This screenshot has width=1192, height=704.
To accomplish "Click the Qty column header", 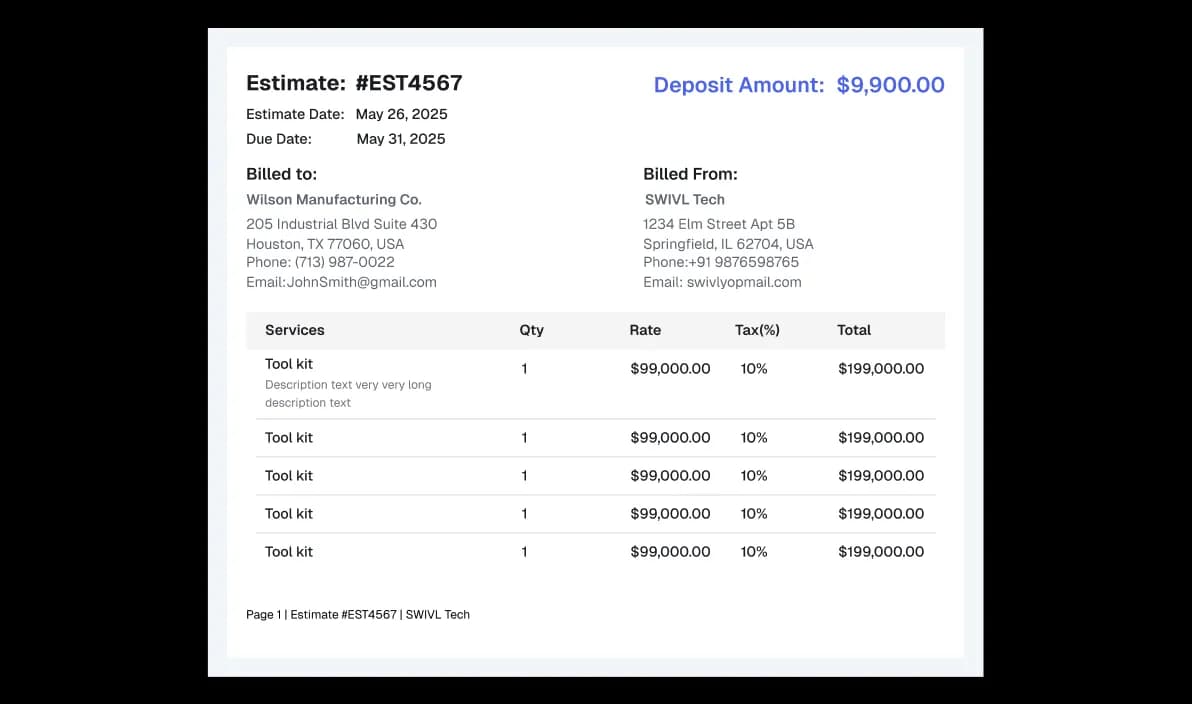I will 531,330.
